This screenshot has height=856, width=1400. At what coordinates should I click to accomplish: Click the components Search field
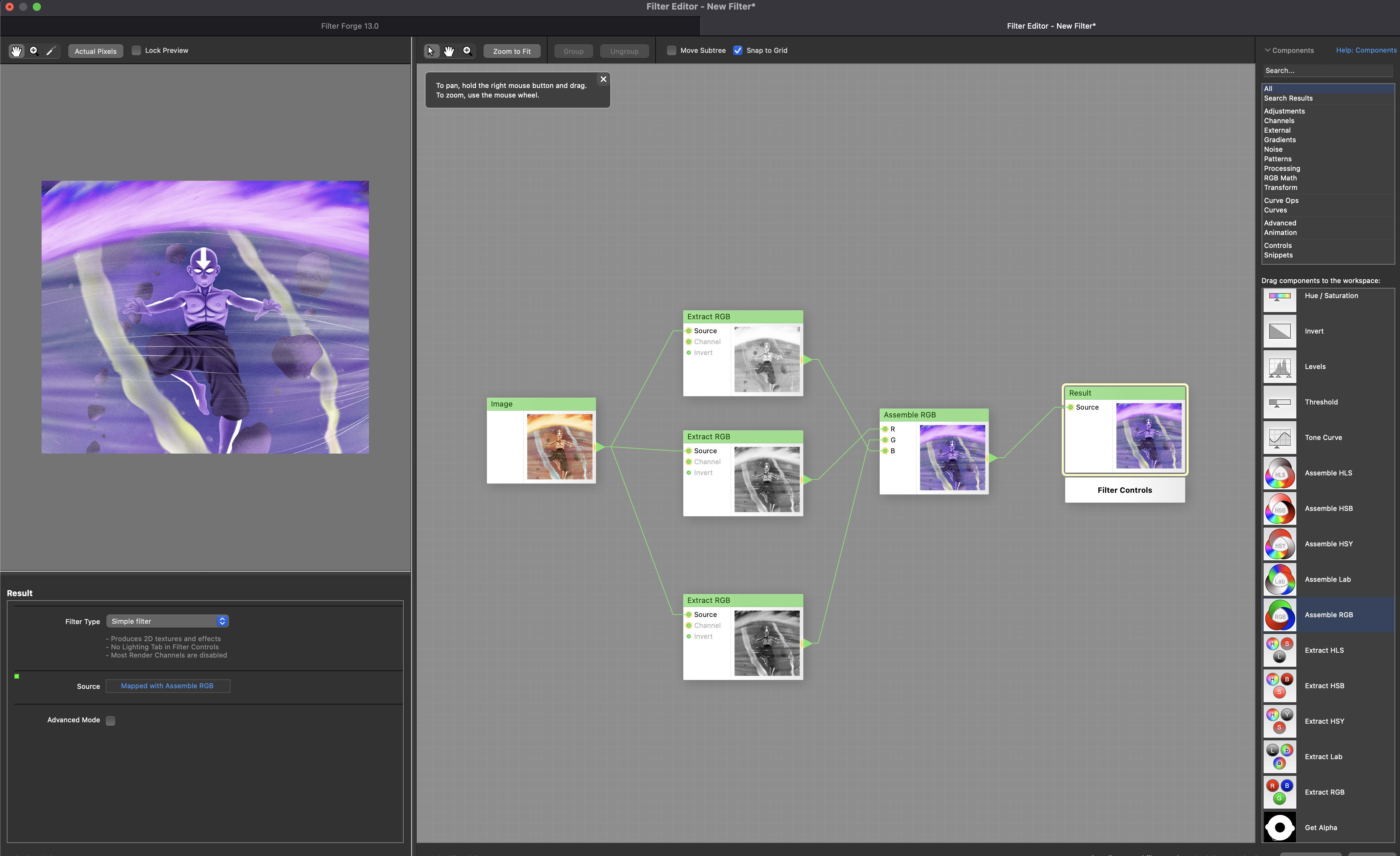(x=1328, y=71)
